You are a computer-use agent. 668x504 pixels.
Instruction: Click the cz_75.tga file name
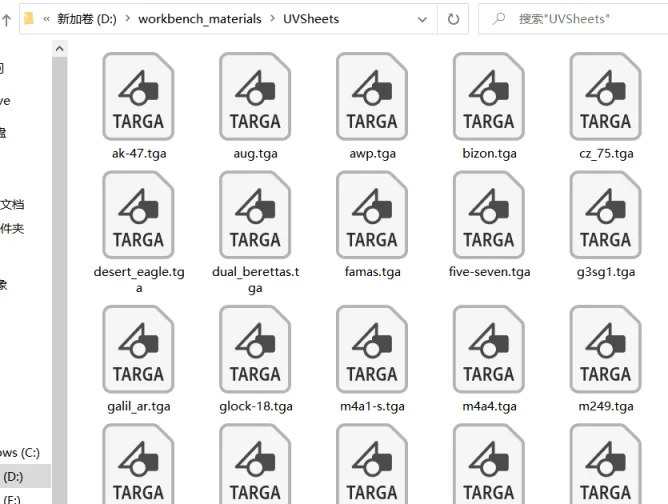pos(606,154)
